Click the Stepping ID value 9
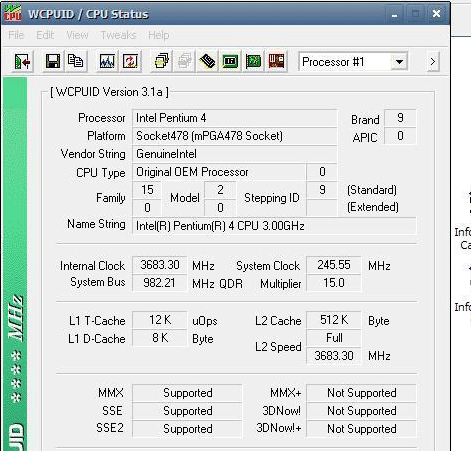The image size is (471, 451). click(322, 190)
